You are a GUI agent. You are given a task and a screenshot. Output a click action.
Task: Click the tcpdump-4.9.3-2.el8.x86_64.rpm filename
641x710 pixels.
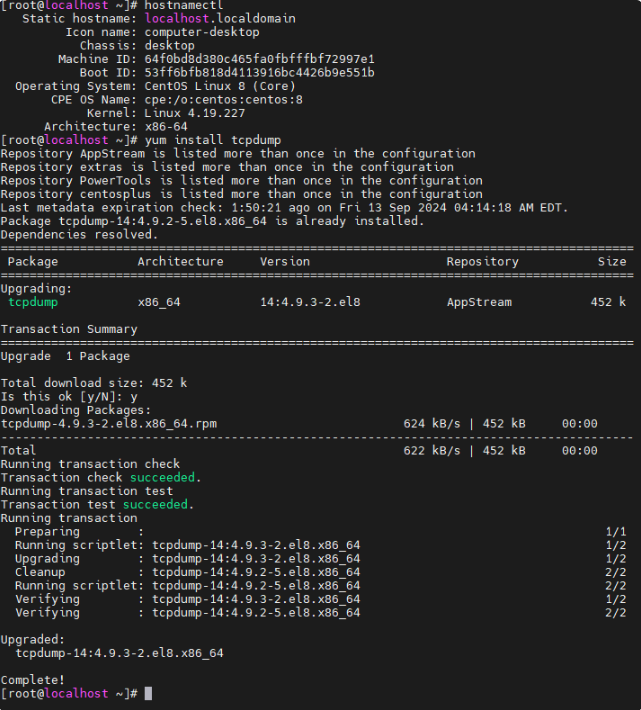pos(109,424)
